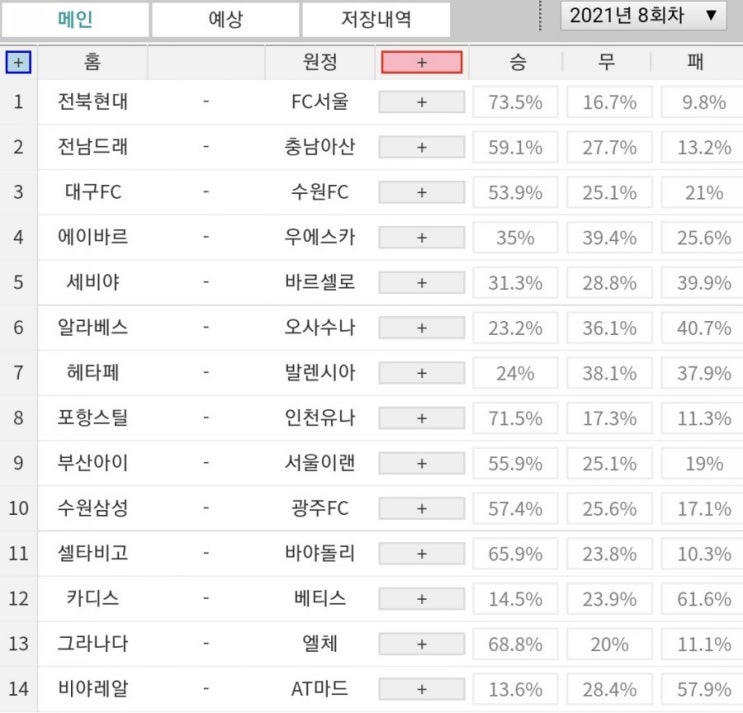
Task: Click plus button for 비야레알 vs AT마드
Action: (422, 689)
